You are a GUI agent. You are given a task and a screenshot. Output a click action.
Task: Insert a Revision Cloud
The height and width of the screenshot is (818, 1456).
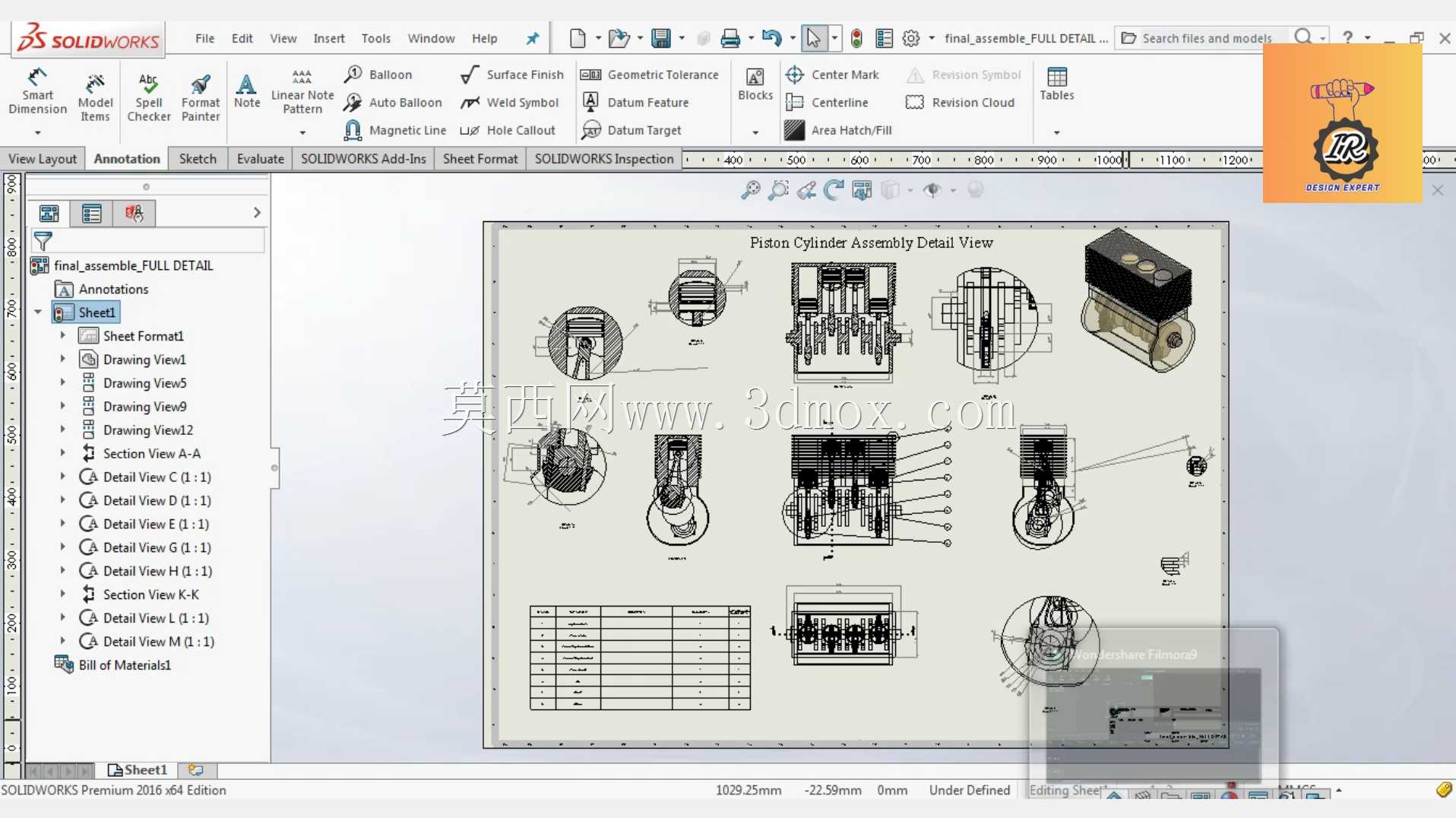pos(961,103)
